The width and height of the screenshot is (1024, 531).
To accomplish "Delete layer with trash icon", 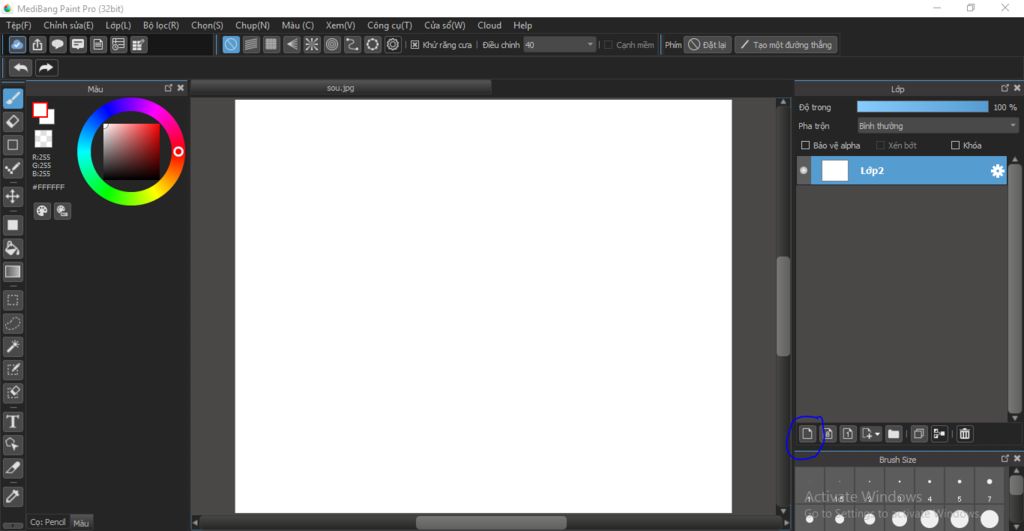I will coord(965,434).
